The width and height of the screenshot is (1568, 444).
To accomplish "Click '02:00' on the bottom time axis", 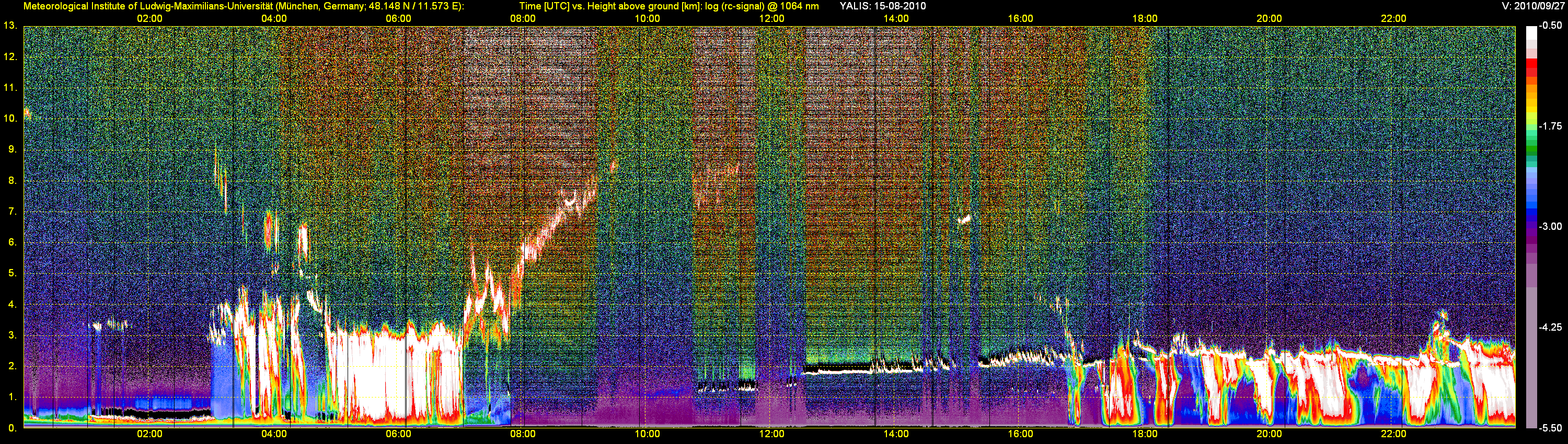I will tap(149, 434).
